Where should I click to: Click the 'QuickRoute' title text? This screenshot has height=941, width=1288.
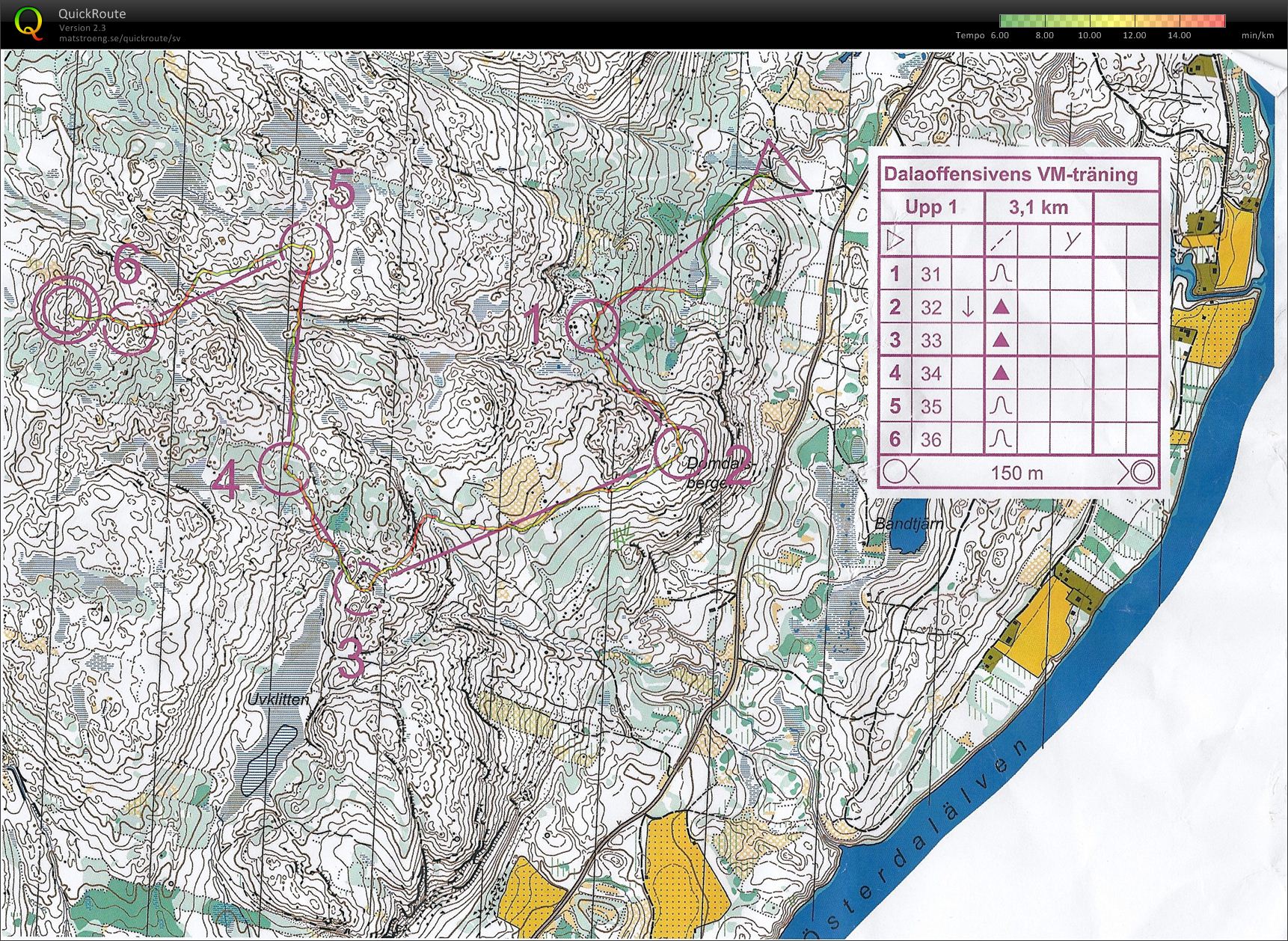93,13
